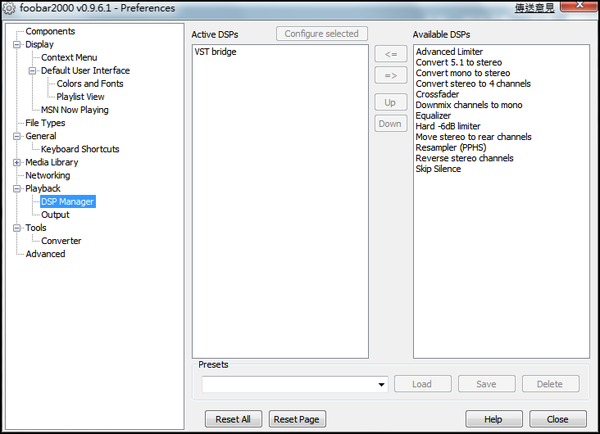Screen dimensions: 600x434
Task: Select DSP Manager in the tree
Action: 68,202
